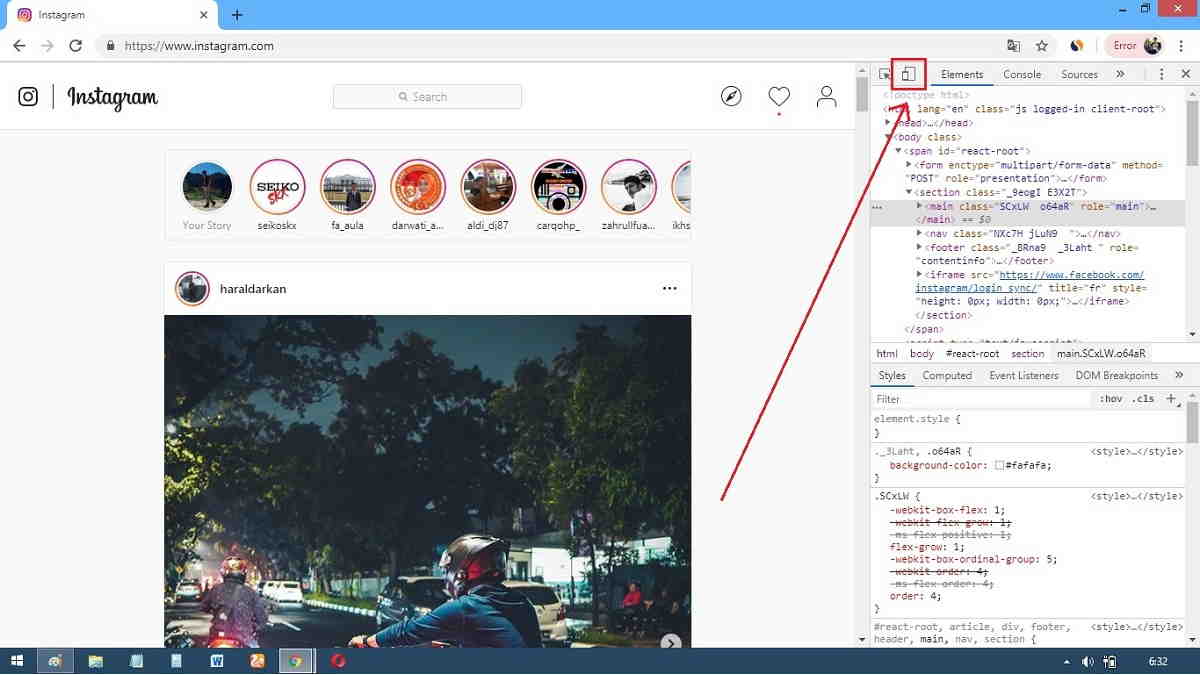
Task: Add new style rule plus icon
Action: (1171, 398)
